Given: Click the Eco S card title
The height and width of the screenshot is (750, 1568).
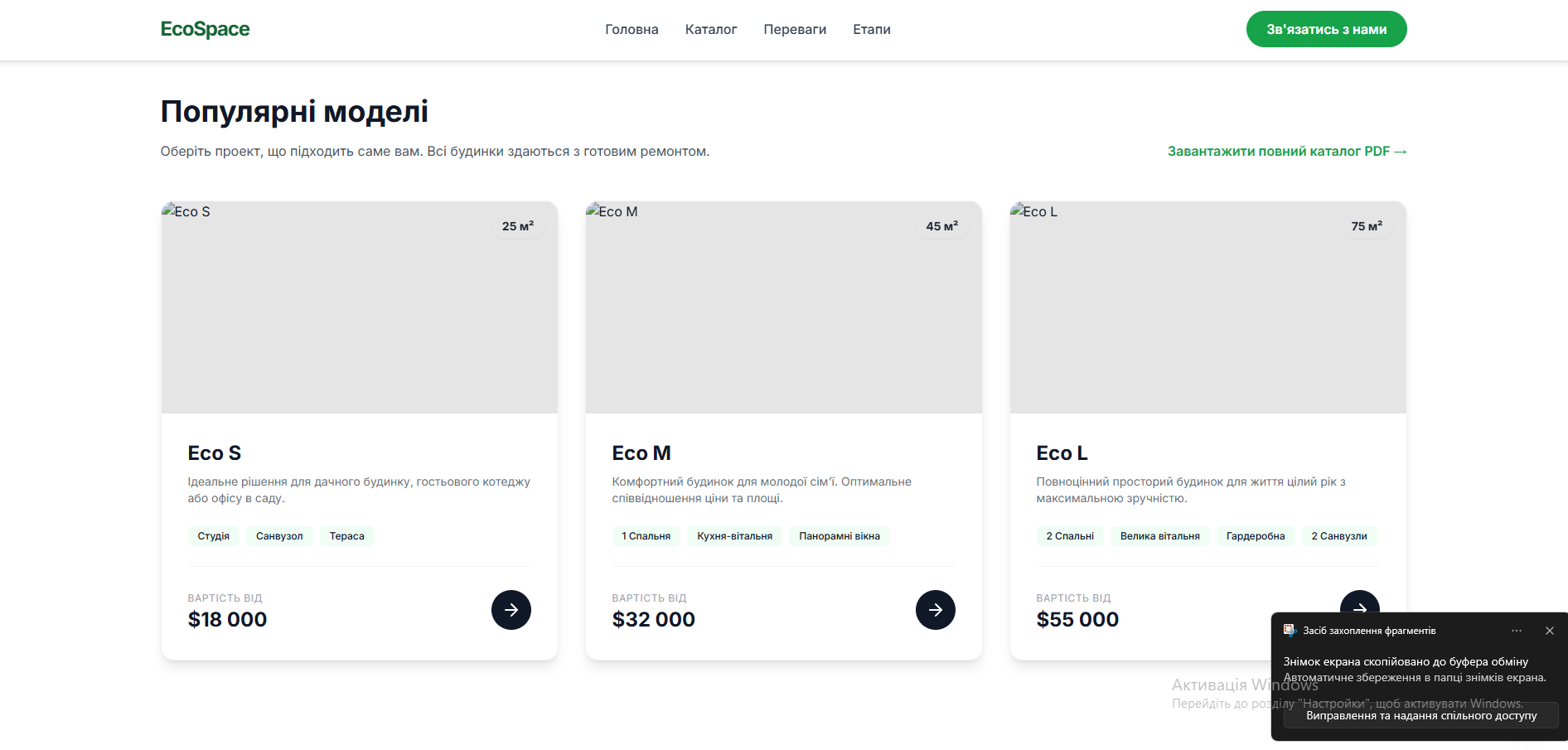Looking at the screenshot, I should (x=215, y=453).
